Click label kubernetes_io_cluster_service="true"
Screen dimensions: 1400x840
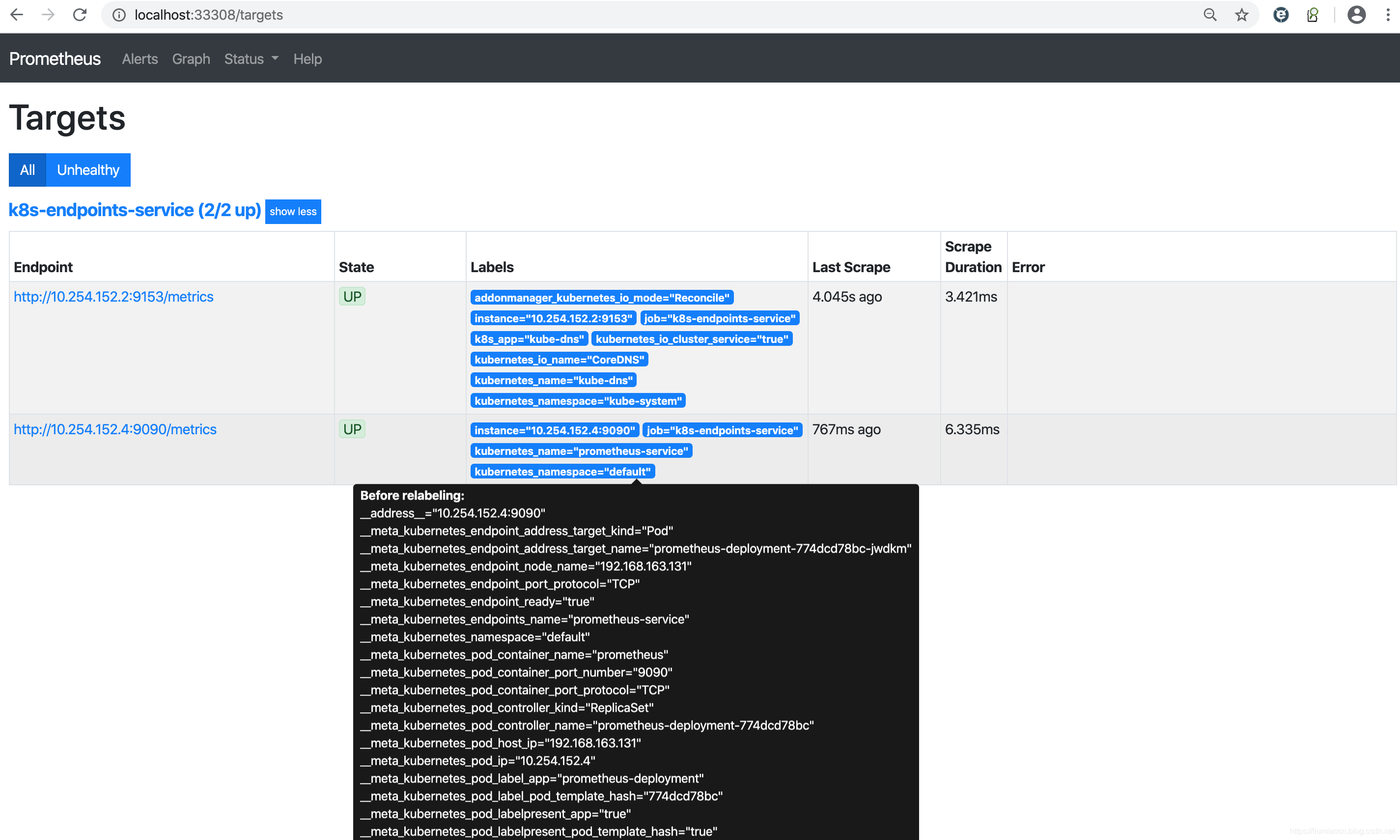tap(692, 339)
